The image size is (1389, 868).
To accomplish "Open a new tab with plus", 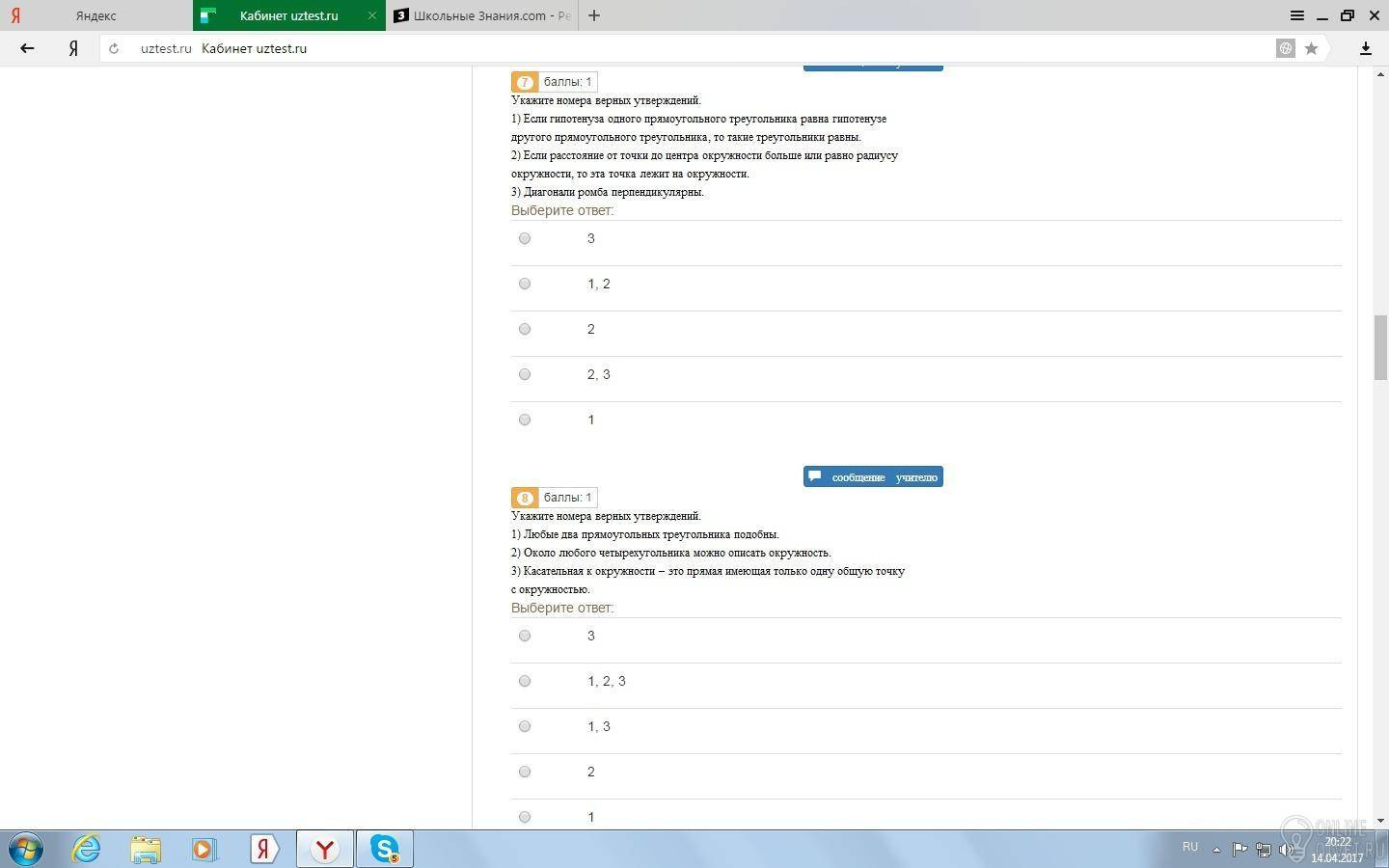I will point(594,15).
